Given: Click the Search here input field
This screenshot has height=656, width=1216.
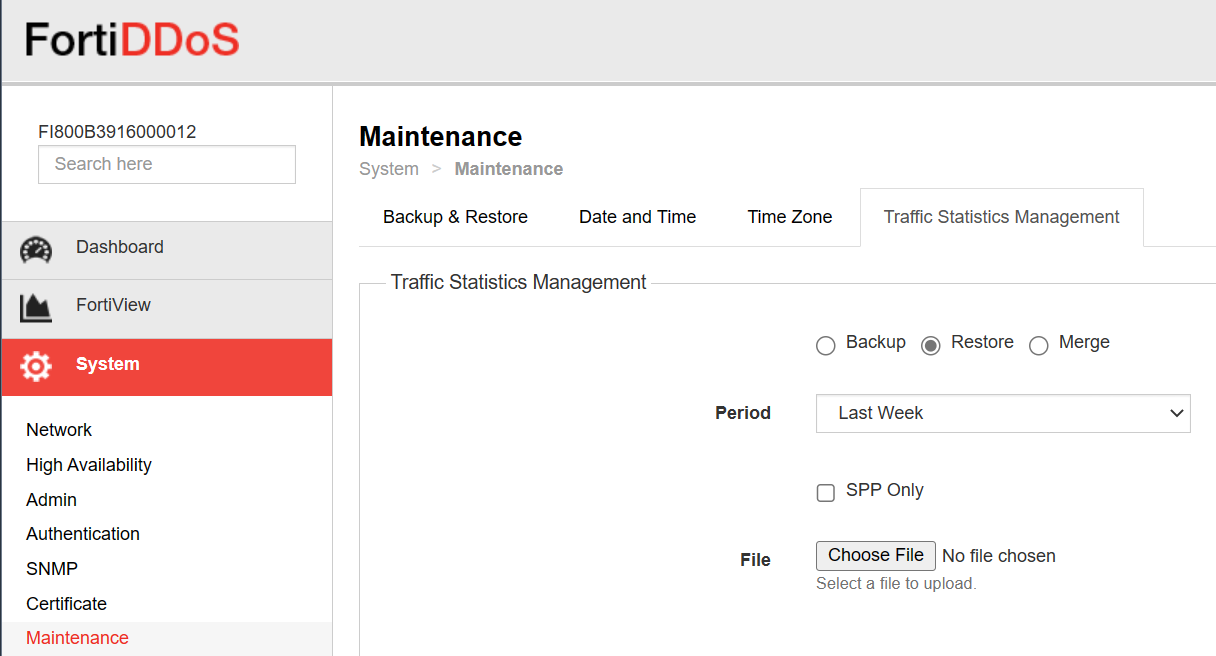Looking at the screenshot, I should click(x=166, y=164).
